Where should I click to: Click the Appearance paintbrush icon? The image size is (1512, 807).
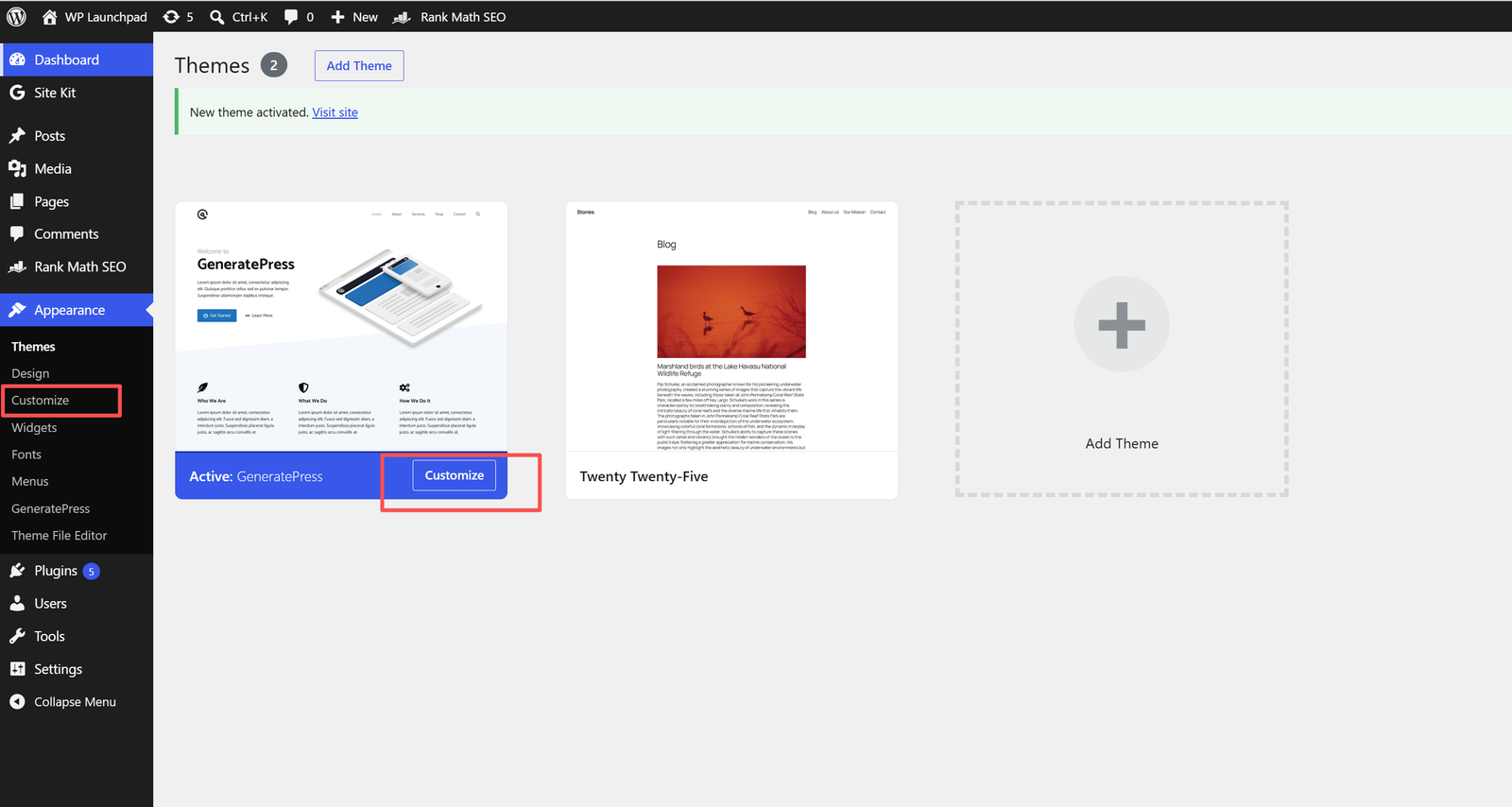coord(17,310)
